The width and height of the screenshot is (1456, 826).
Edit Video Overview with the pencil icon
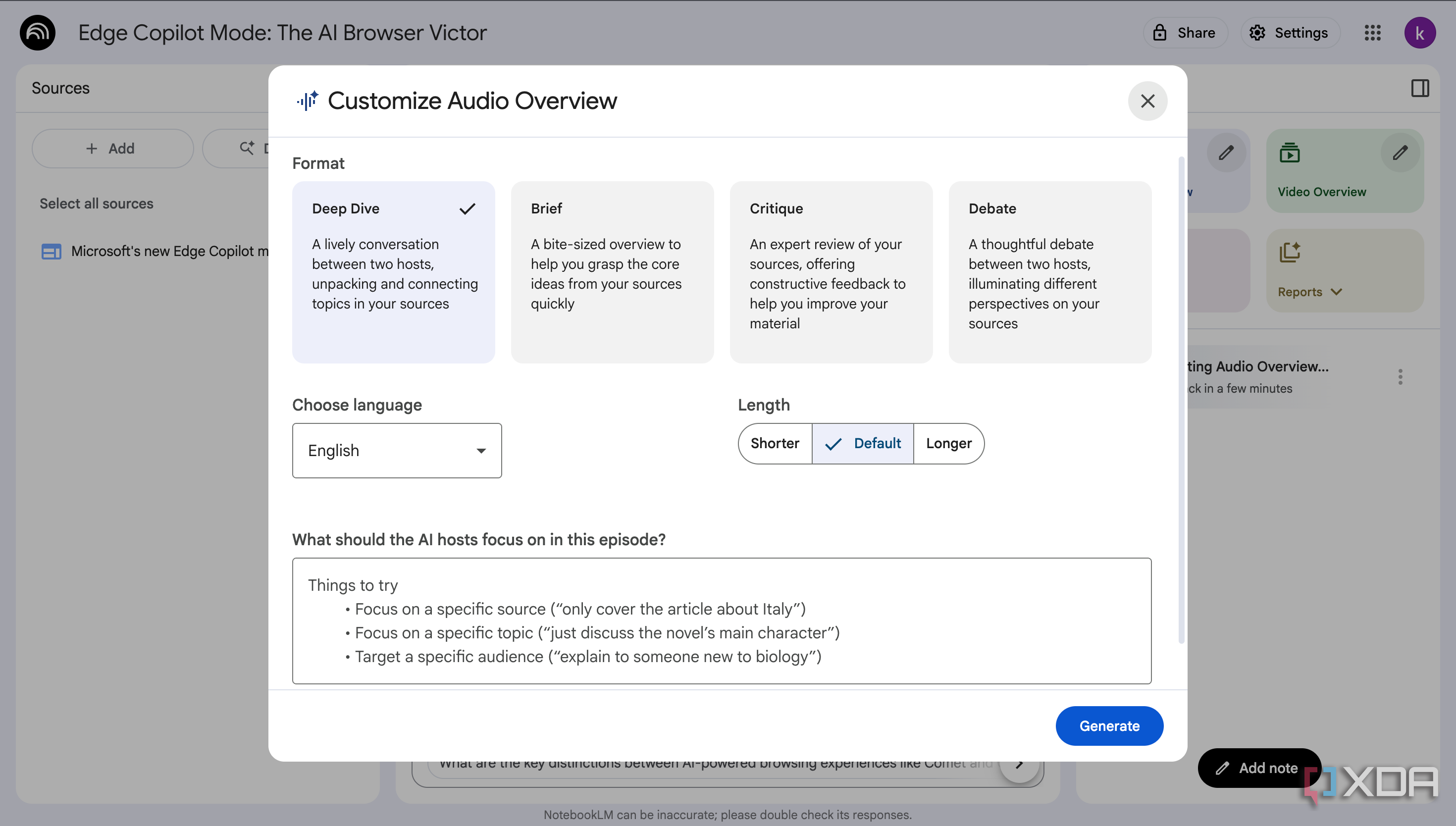click(1399, 153)
